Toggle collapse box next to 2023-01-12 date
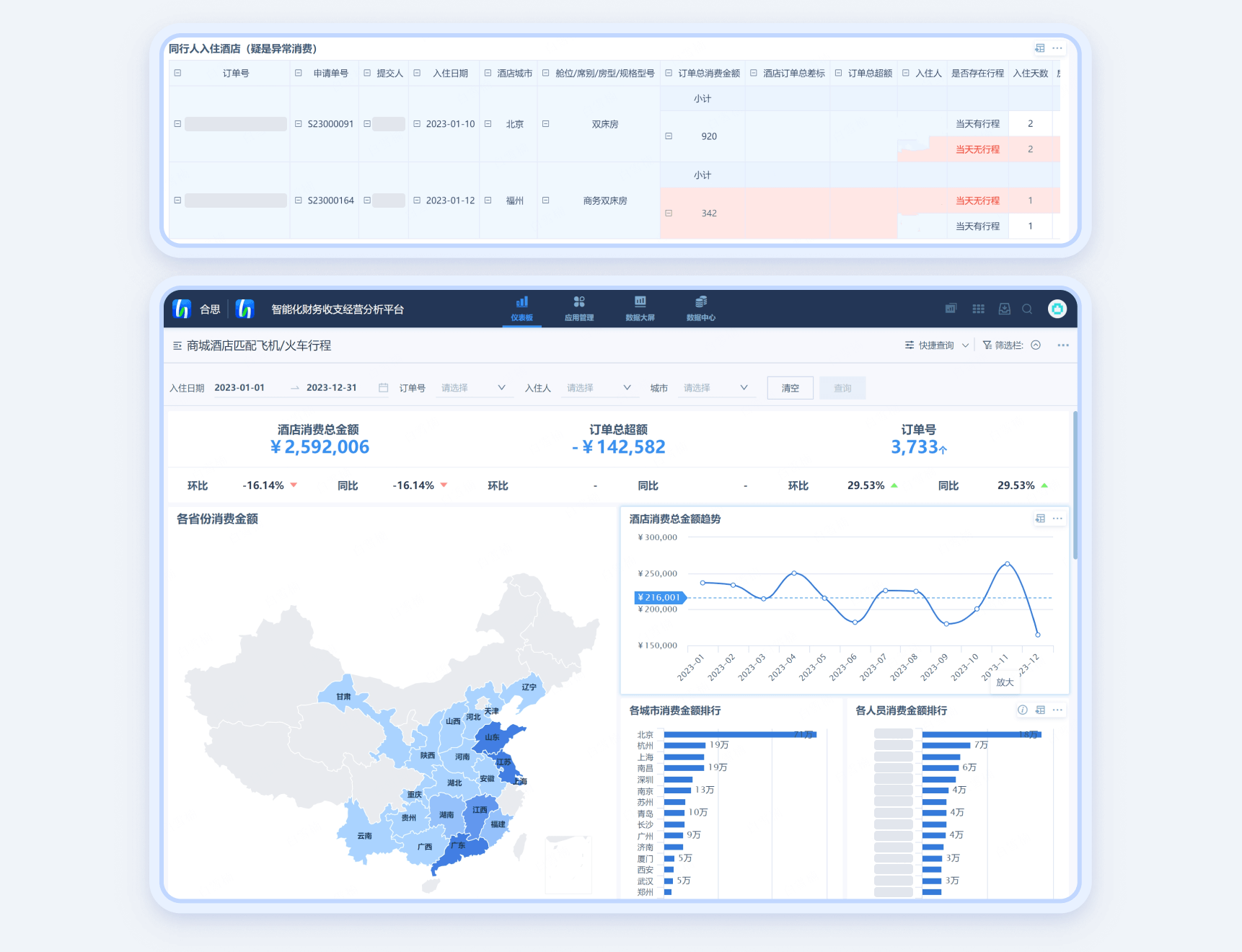Viewport: 1242px width, 952px height. click(x=417, y=200)
